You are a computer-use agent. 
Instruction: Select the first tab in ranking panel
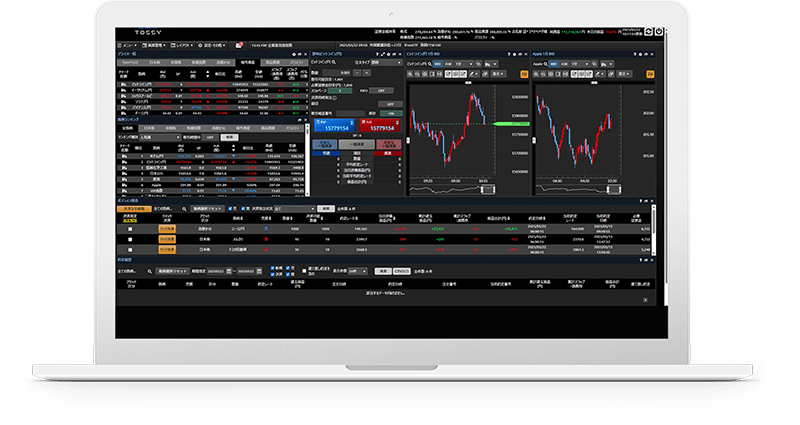pyautogui.click(x=127, y=128)
